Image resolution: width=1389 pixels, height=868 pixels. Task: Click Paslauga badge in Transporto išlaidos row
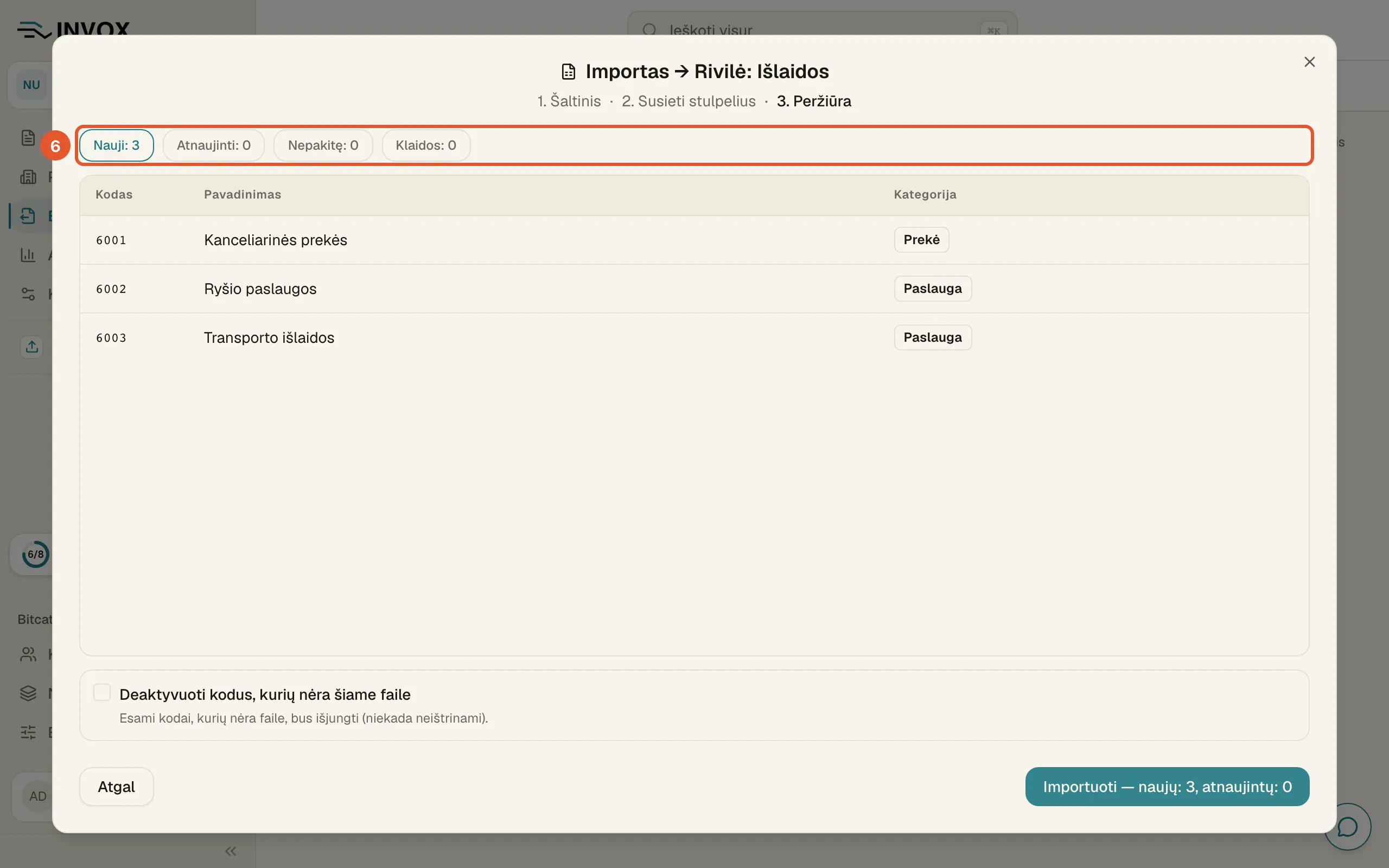(x=933, y=337)
